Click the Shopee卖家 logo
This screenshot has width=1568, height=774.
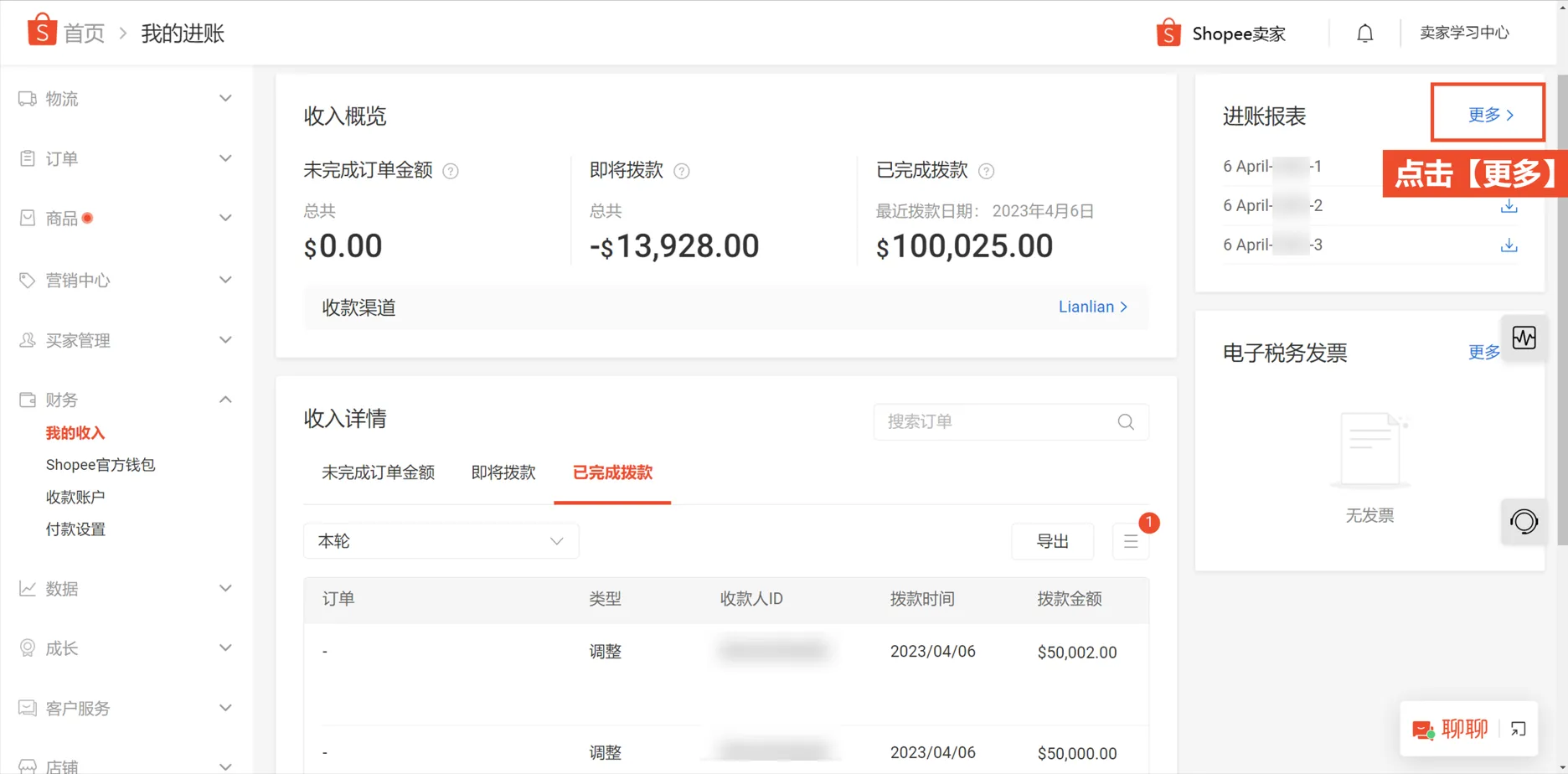tap(1220, 33)
